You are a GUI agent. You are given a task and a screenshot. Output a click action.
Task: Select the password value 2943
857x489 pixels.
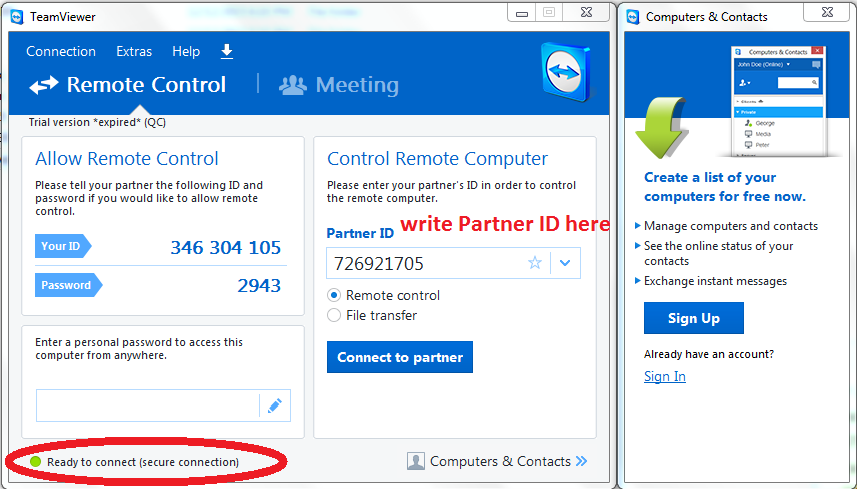tap(259, 285)
